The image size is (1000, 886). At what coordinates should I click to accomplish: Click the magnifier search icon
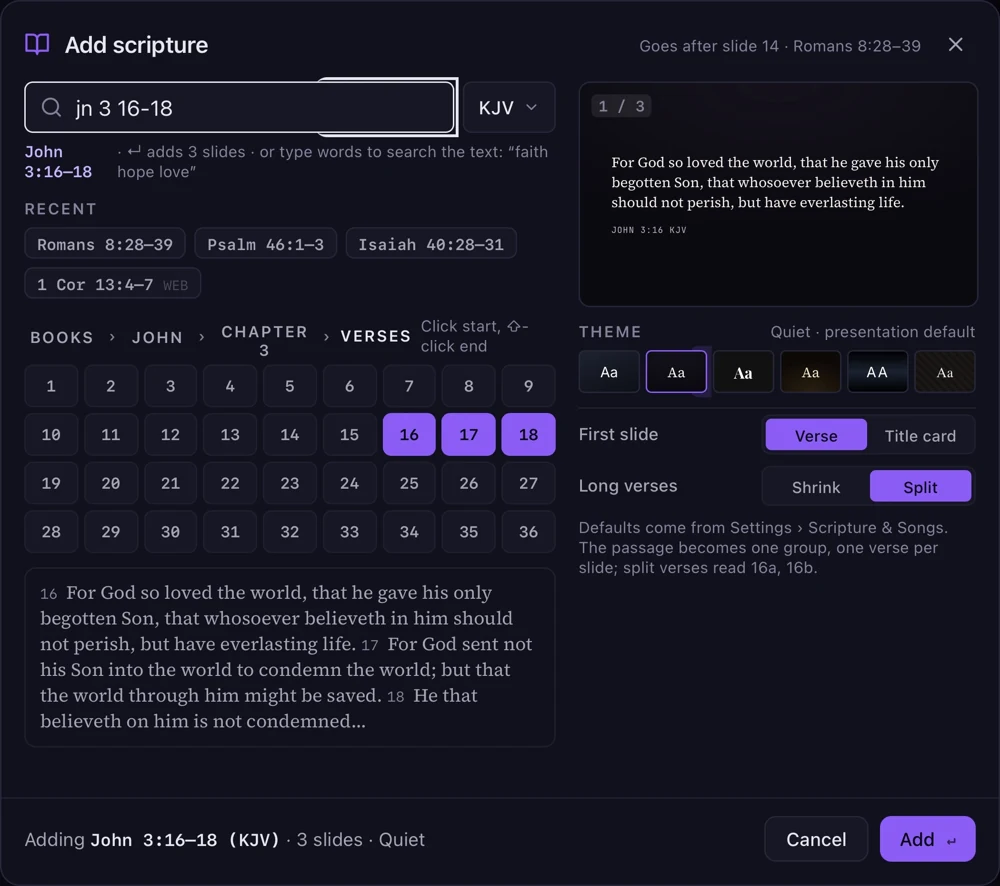pyautogui.click(x=52, y=108)
